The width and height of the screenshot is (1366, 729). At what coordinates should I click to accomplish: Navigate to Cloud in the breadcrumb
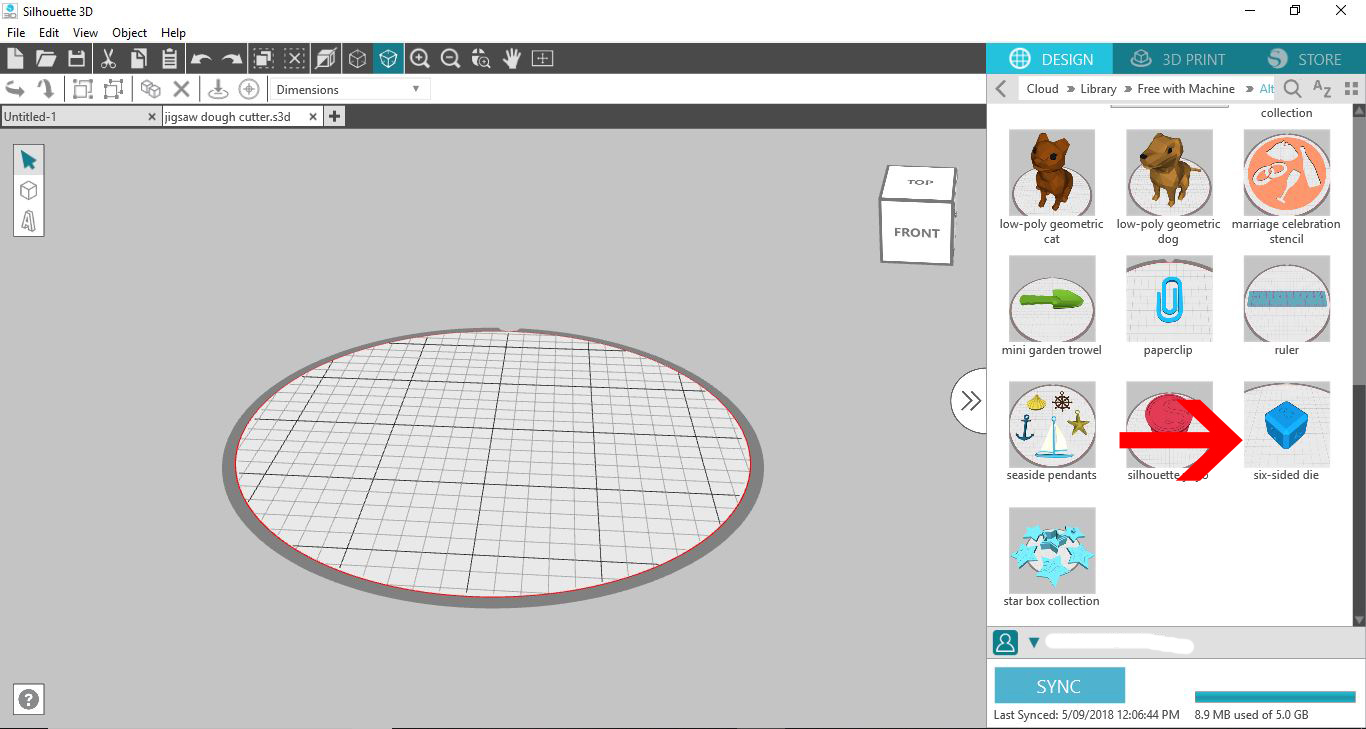[1042, 89]
